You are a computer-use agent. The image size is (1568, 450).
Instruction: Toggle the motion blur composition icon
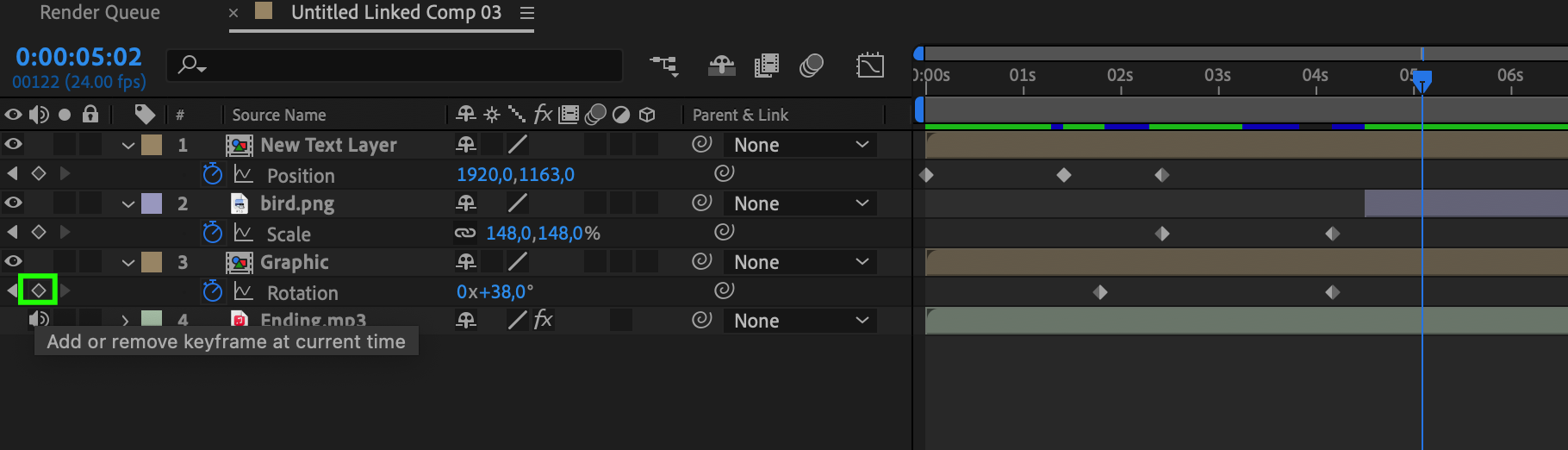click(812, 66)
